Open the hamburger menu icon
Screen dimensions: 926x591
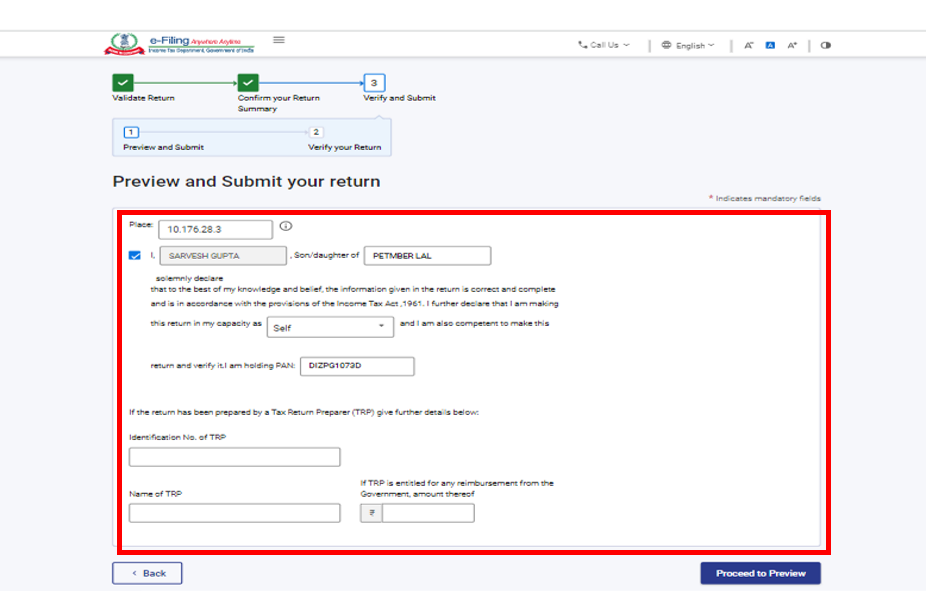279,40
